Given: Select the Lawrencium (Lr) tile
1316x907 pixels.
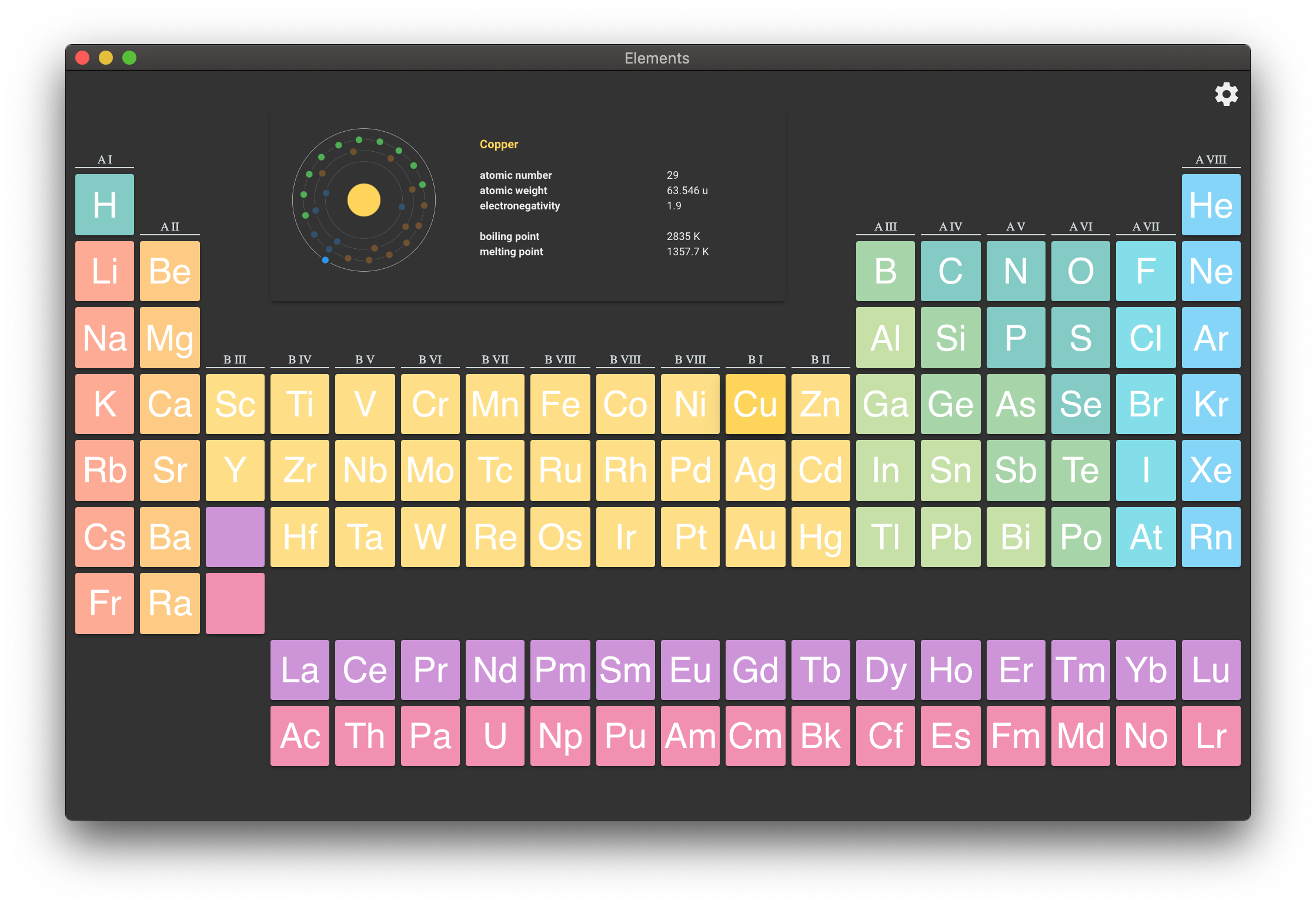Looking at the screenshot, I should (x=1211, y=736).
